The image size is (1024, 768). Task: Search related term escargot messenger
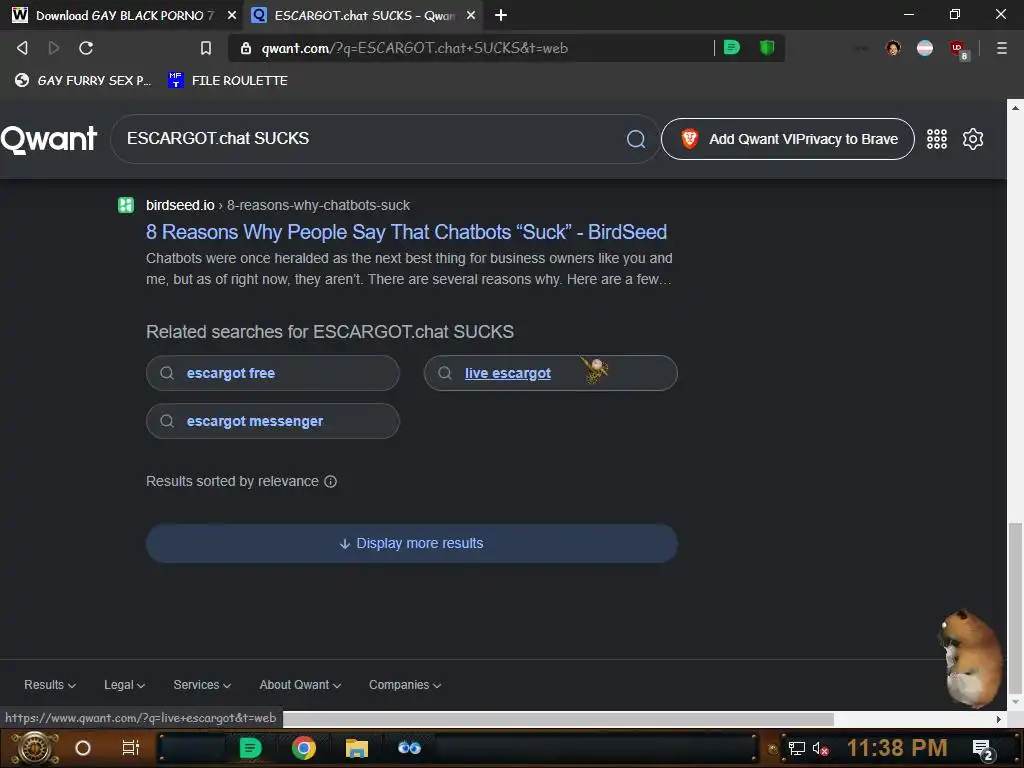click(272, 421)
